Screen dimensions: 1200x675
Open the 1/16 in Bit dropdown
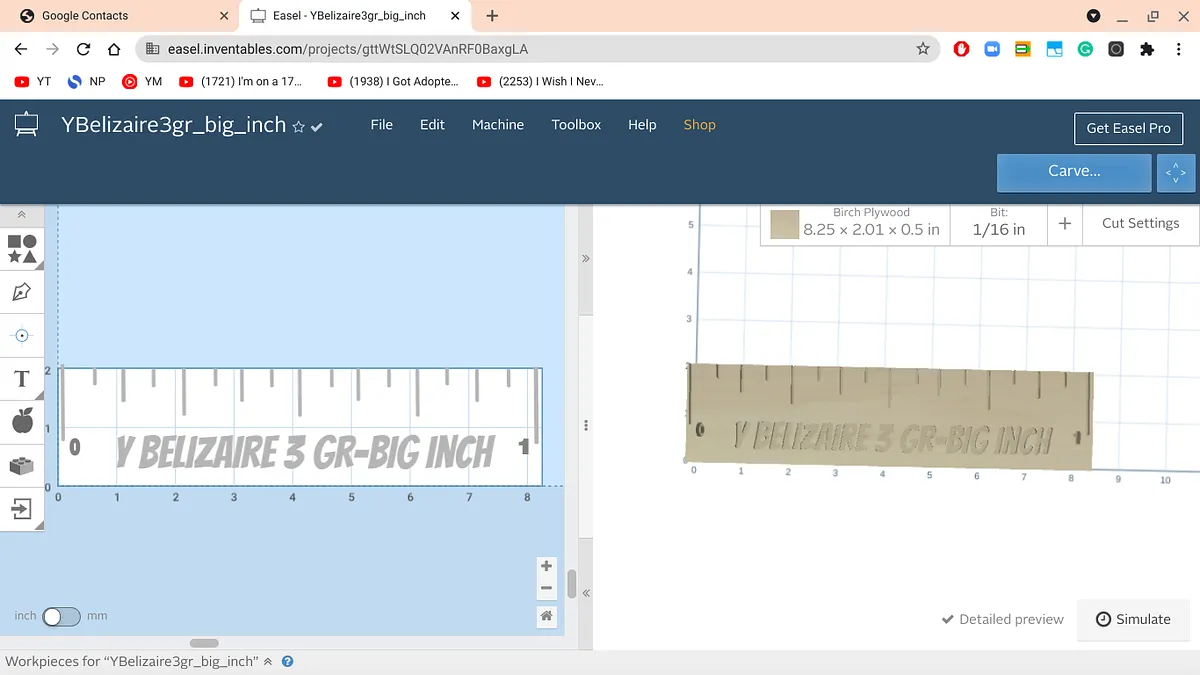tap(998, 223)
